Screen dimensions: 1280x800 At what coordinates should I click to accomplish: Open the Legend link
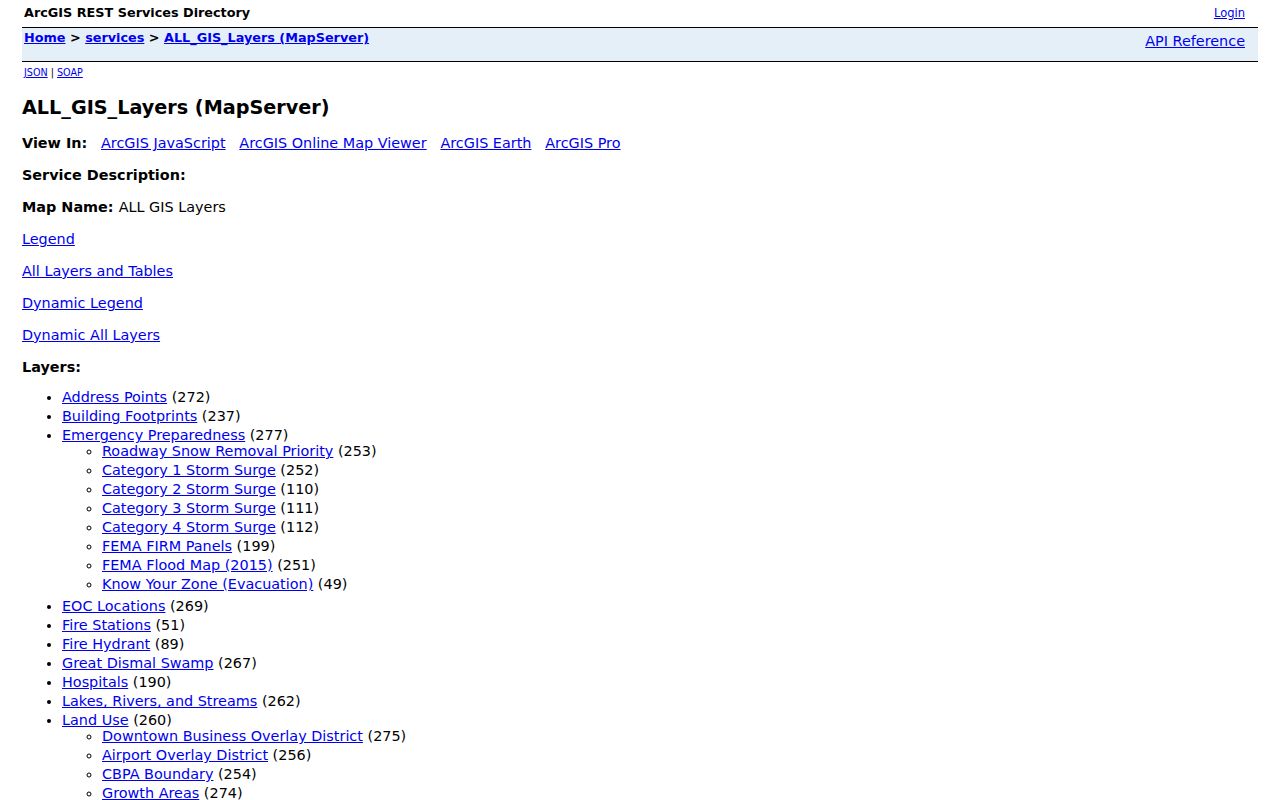click(x=48, y=239)
